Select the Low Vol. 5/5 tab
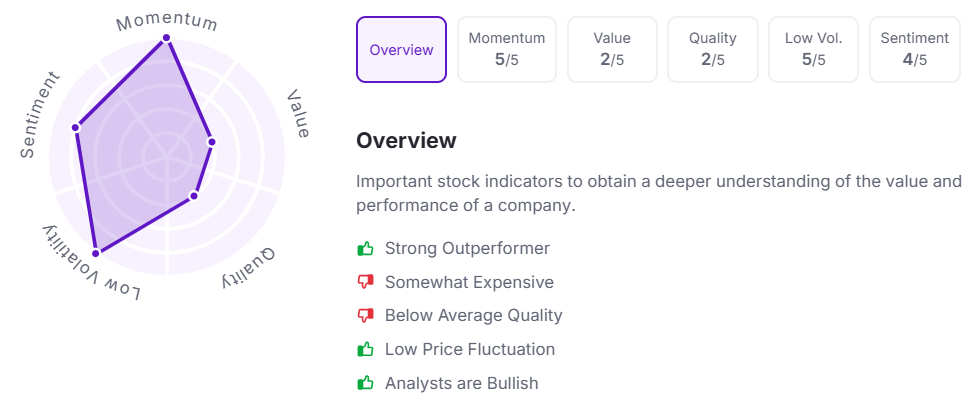The width and height of the screenshot is (967, 400). 813,49
